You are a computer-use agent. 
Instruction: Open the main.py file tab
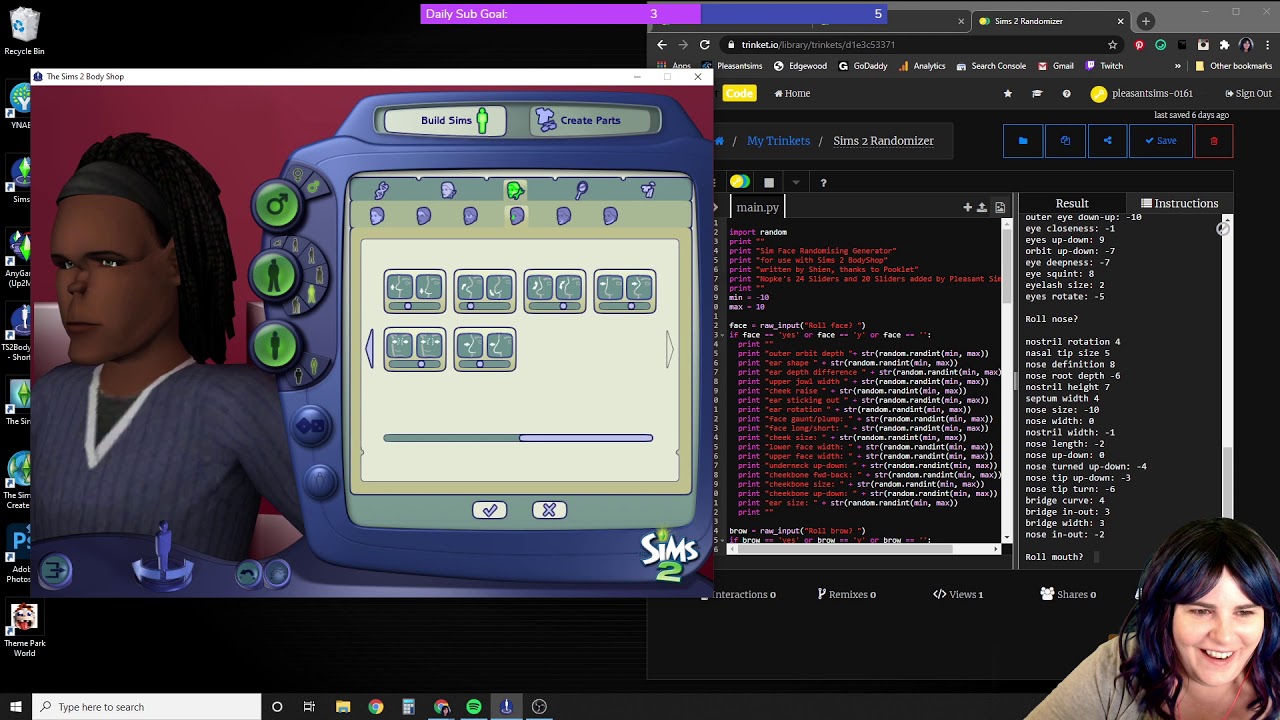(757, 207)
